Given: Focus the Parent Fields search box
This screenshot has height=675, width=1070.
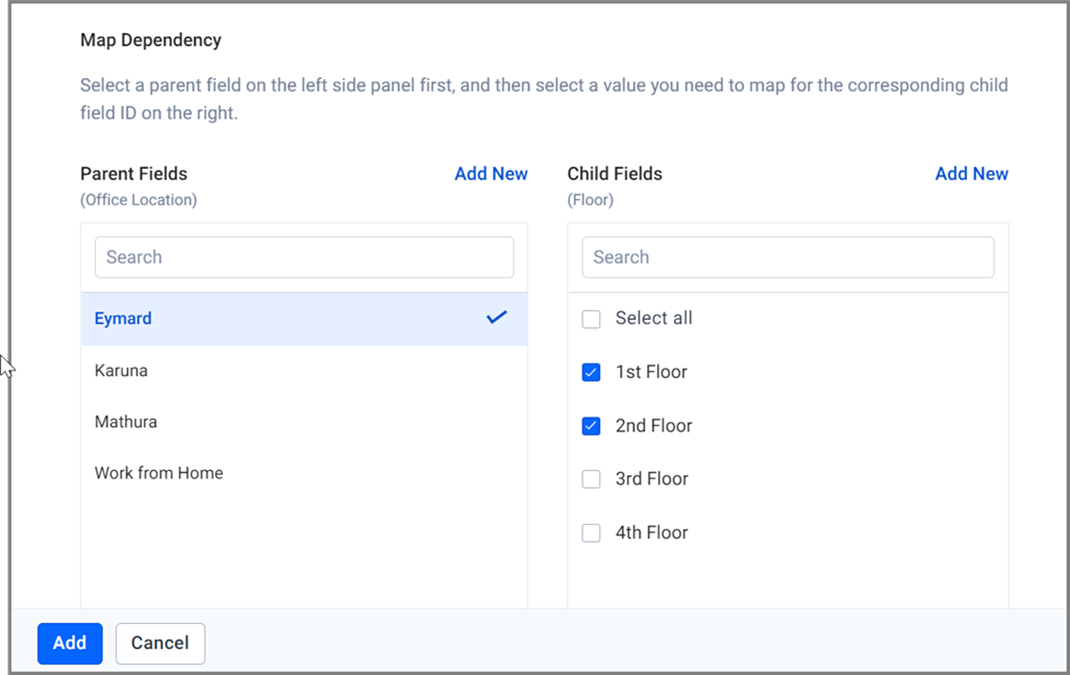Looking at the screenshot, I should pos(304,257).
